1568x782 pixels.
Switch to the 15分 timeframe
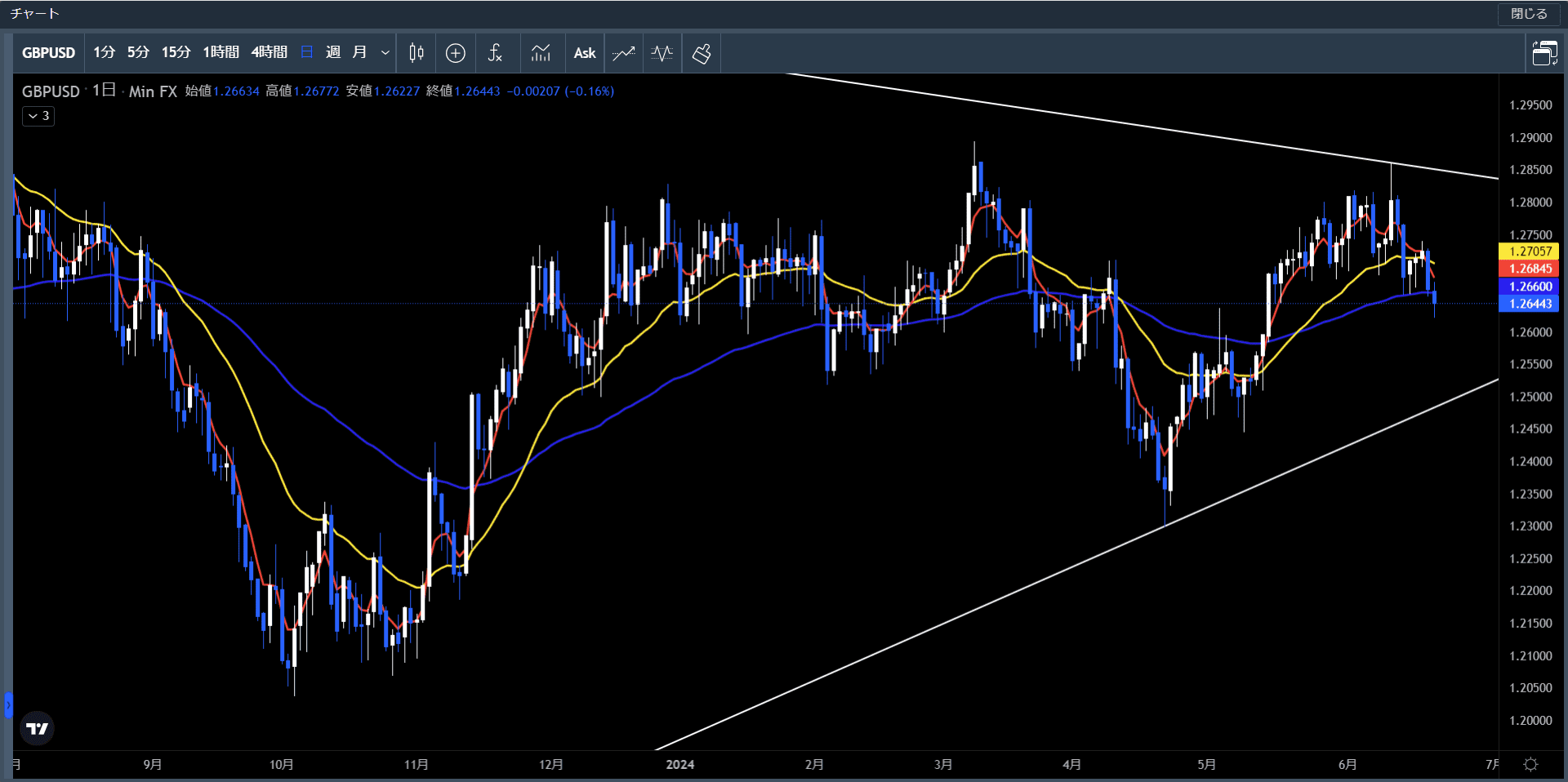point(176,52)
